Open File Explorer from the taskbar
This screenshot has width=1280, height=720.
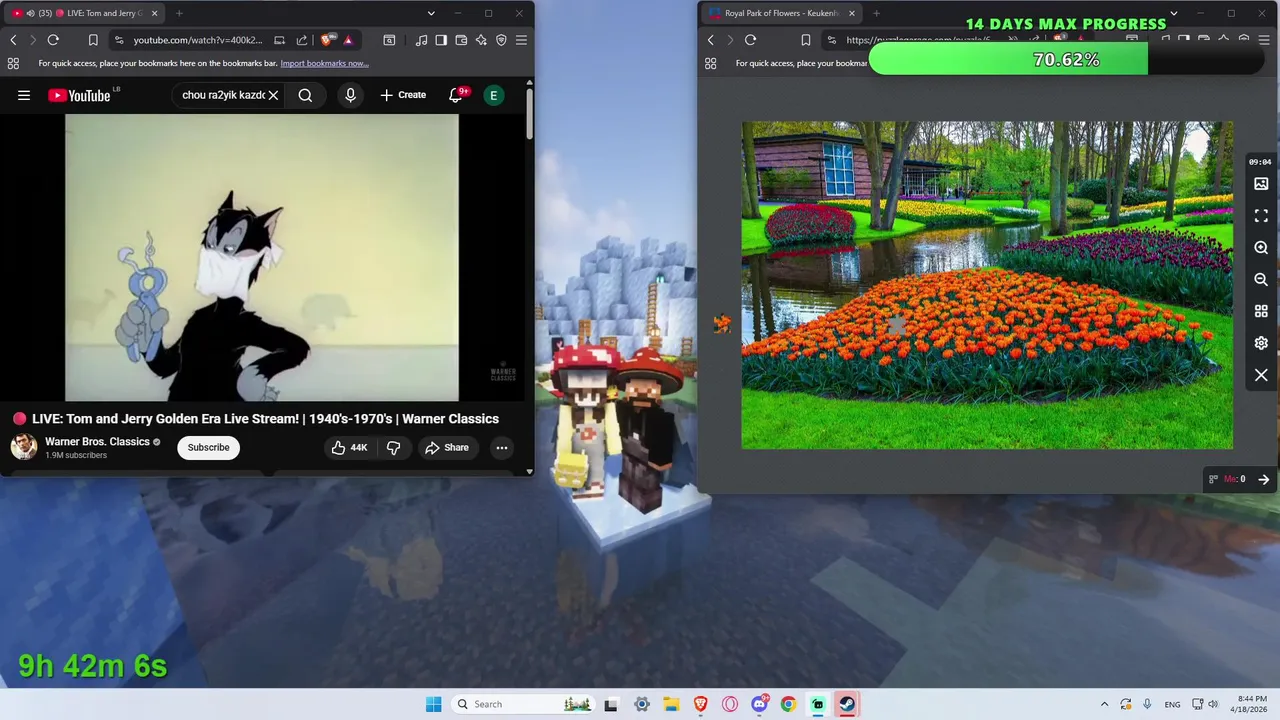coord(671,704)
